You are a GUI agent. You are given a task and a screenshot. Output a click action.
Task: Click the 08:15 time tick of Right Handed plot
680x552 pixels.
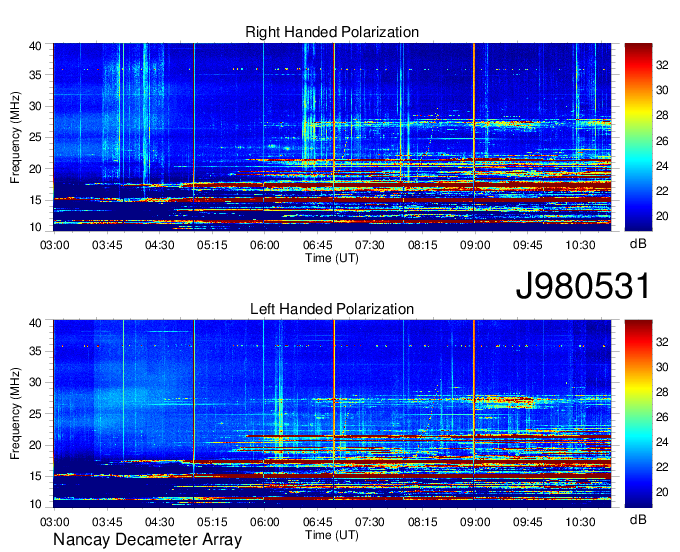[422, 245]
